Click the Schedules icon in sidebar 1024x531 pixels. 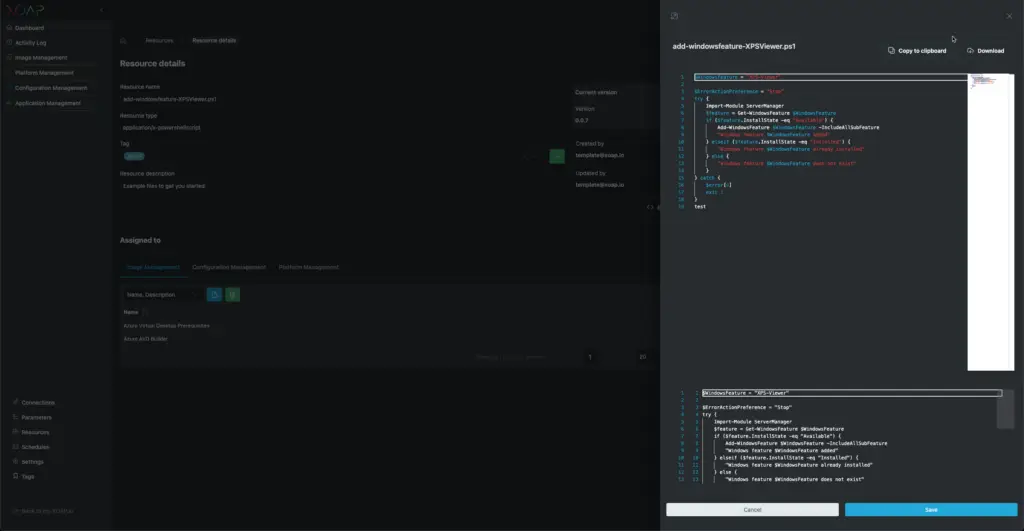tap(16, 447)
